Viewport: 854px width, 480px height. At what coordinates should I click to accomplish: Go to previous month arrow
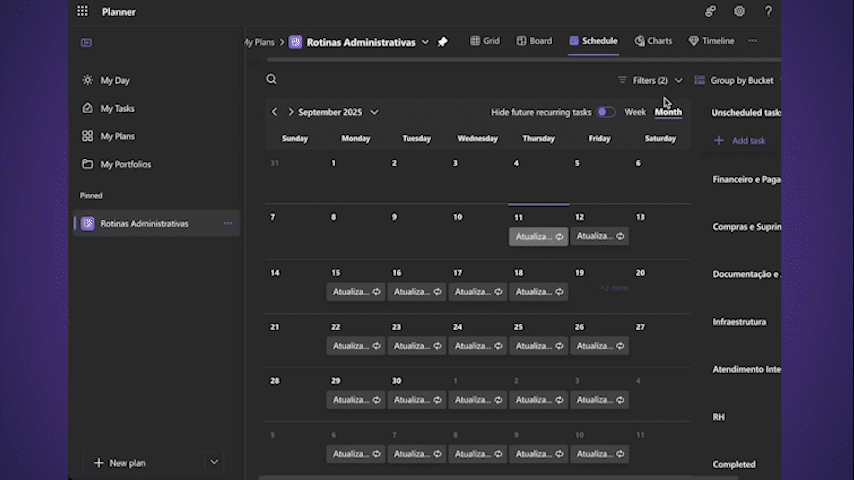pos(275,112)
